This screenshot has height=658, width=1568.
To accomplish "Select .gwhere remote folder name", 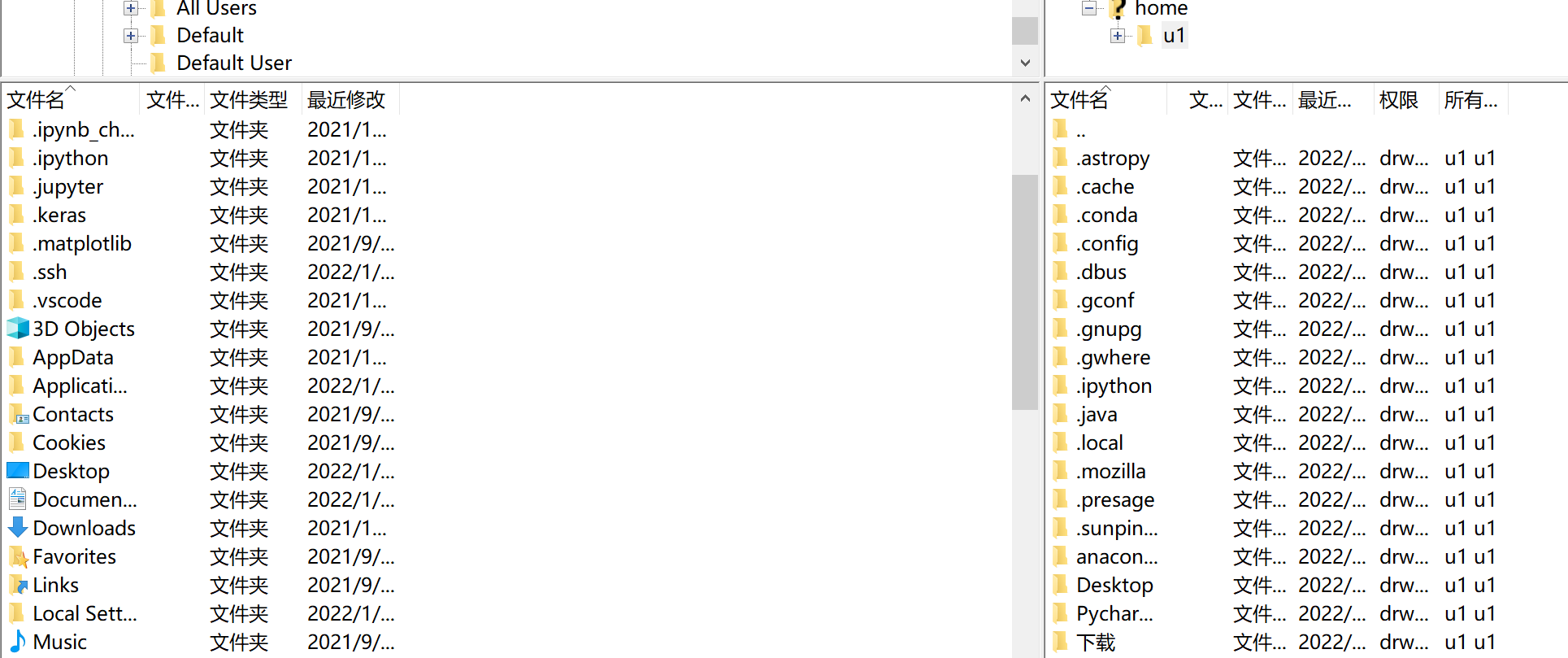I will coord(1114,358).
